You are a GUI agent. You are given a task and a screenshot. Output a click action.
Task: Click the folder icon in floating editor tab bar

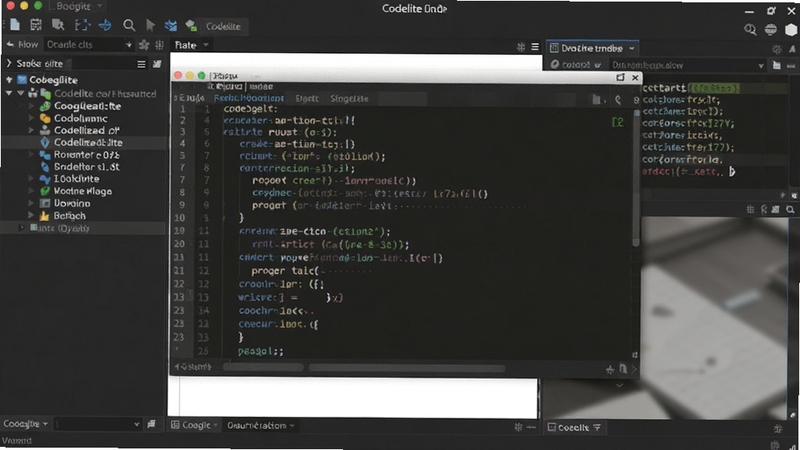click(597, 99)
